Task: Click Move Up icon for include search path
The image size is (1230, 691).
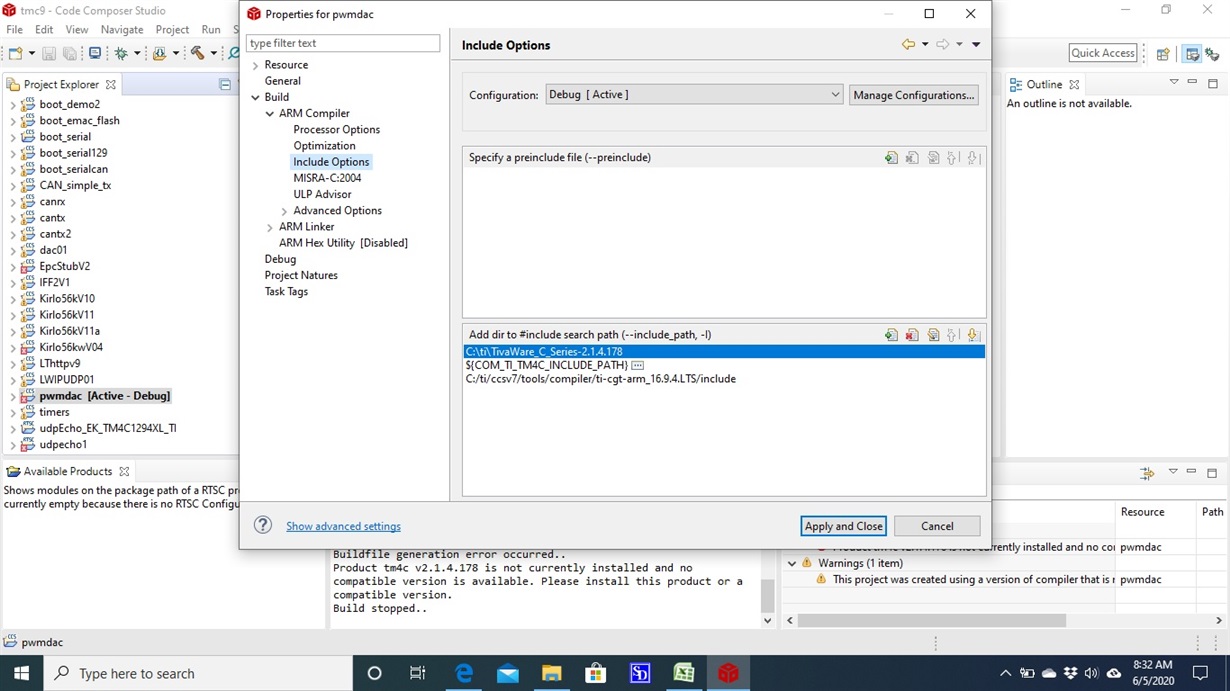Action: pos(953,335)
